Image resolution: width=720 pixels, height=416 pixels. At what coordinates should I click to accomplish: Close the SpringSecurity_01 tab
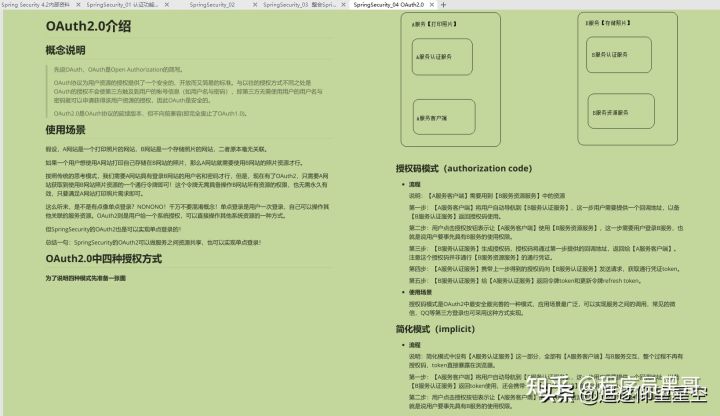coord(167,5)
